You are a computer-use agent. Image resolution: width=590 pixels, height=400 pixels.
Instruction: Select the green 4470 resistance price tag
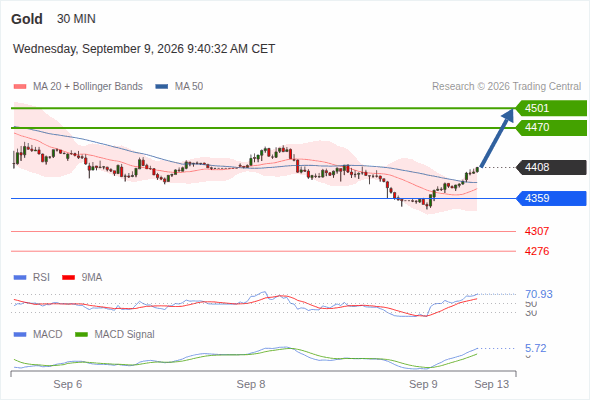pos(551,128)
